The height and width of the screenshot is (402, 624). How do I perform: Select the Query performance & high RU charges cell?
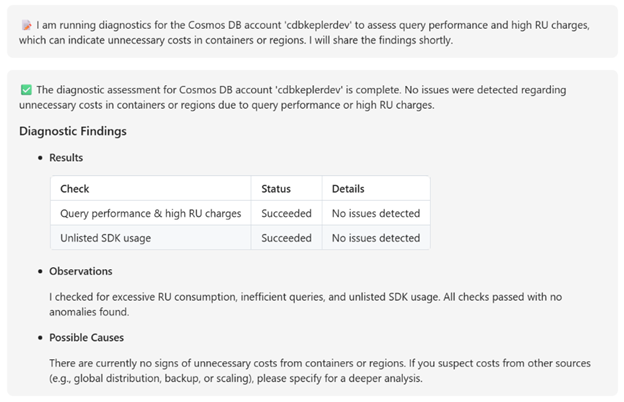(150, 213)
